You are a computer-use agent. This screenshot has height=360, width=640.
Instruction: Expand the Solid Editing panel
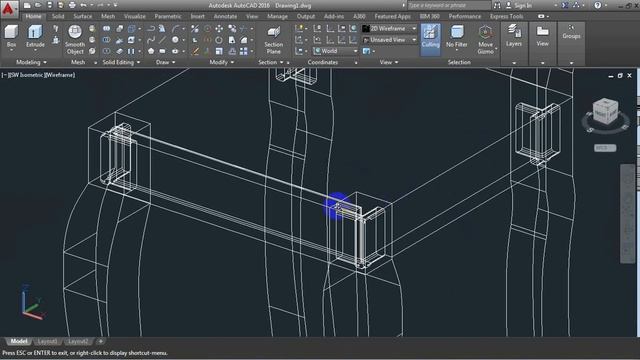[121, 62]
